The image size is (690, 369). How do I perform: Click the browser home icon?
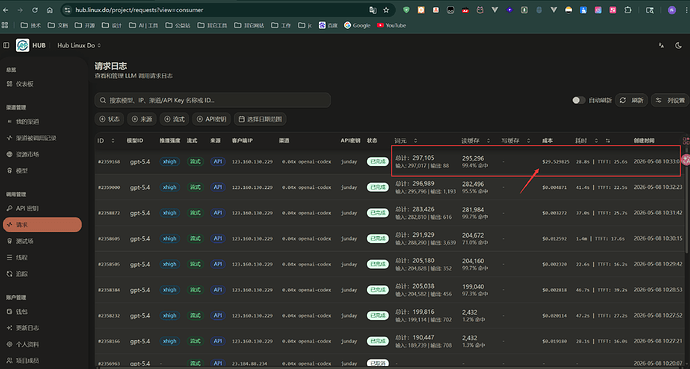(x=50, y=10)
